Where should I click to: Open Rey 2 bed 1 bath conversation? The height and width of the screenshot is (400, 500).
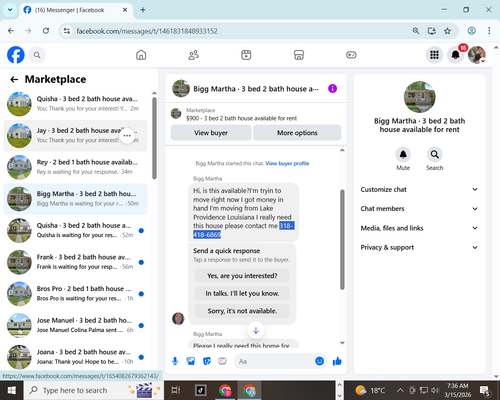75,167
